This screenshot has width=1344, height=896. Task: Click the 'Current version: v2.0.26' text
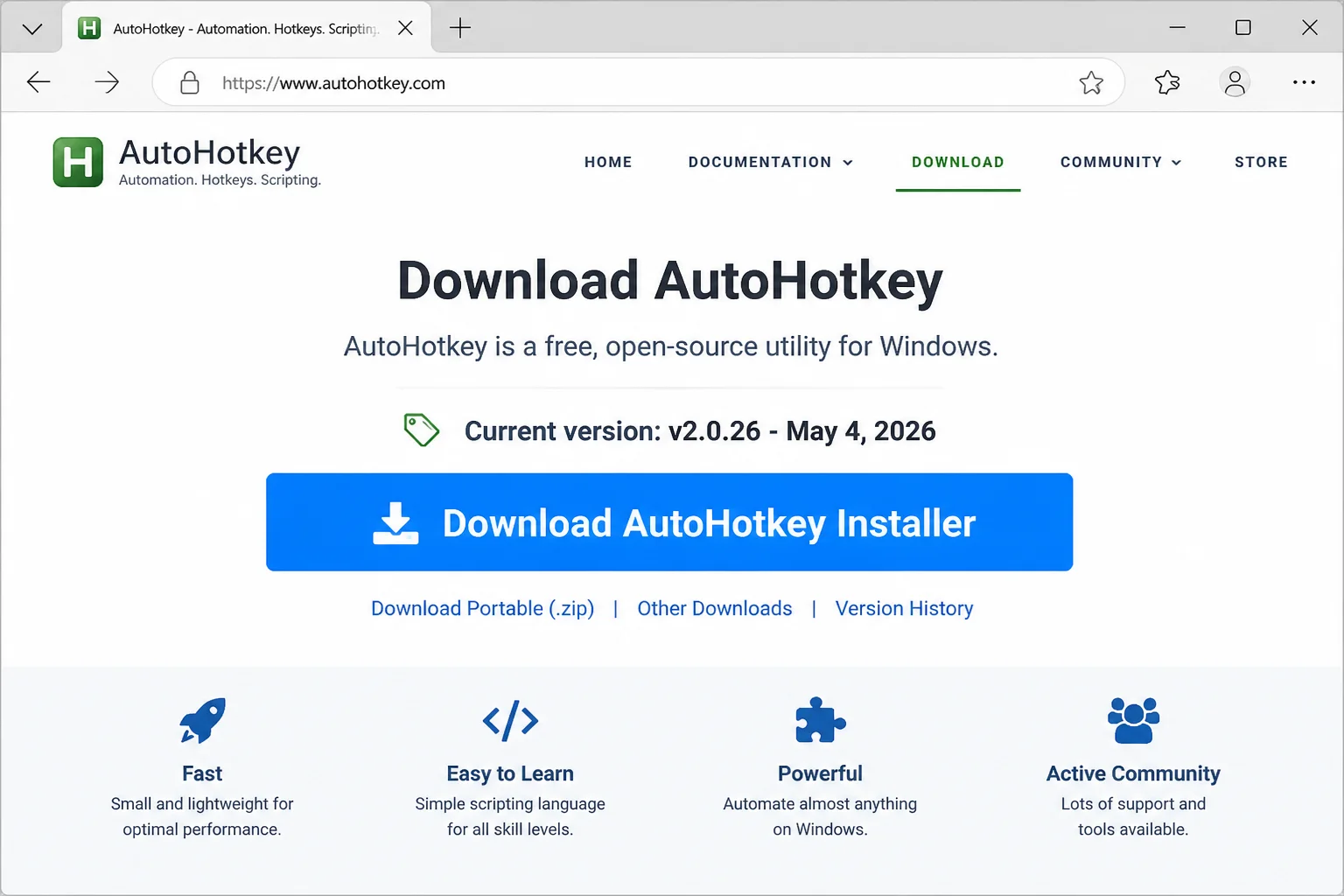click(x=612, y=430)
